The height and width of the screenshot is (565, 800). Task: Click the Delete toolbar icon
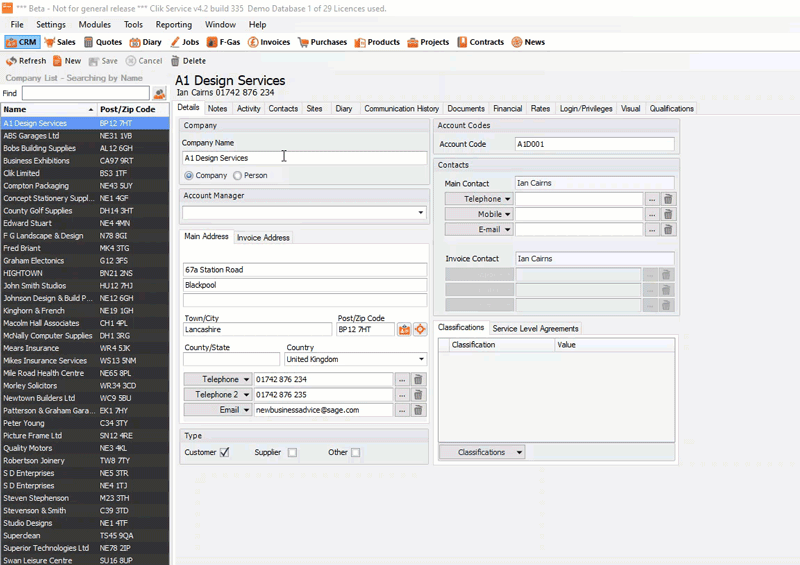coord(175,61)
